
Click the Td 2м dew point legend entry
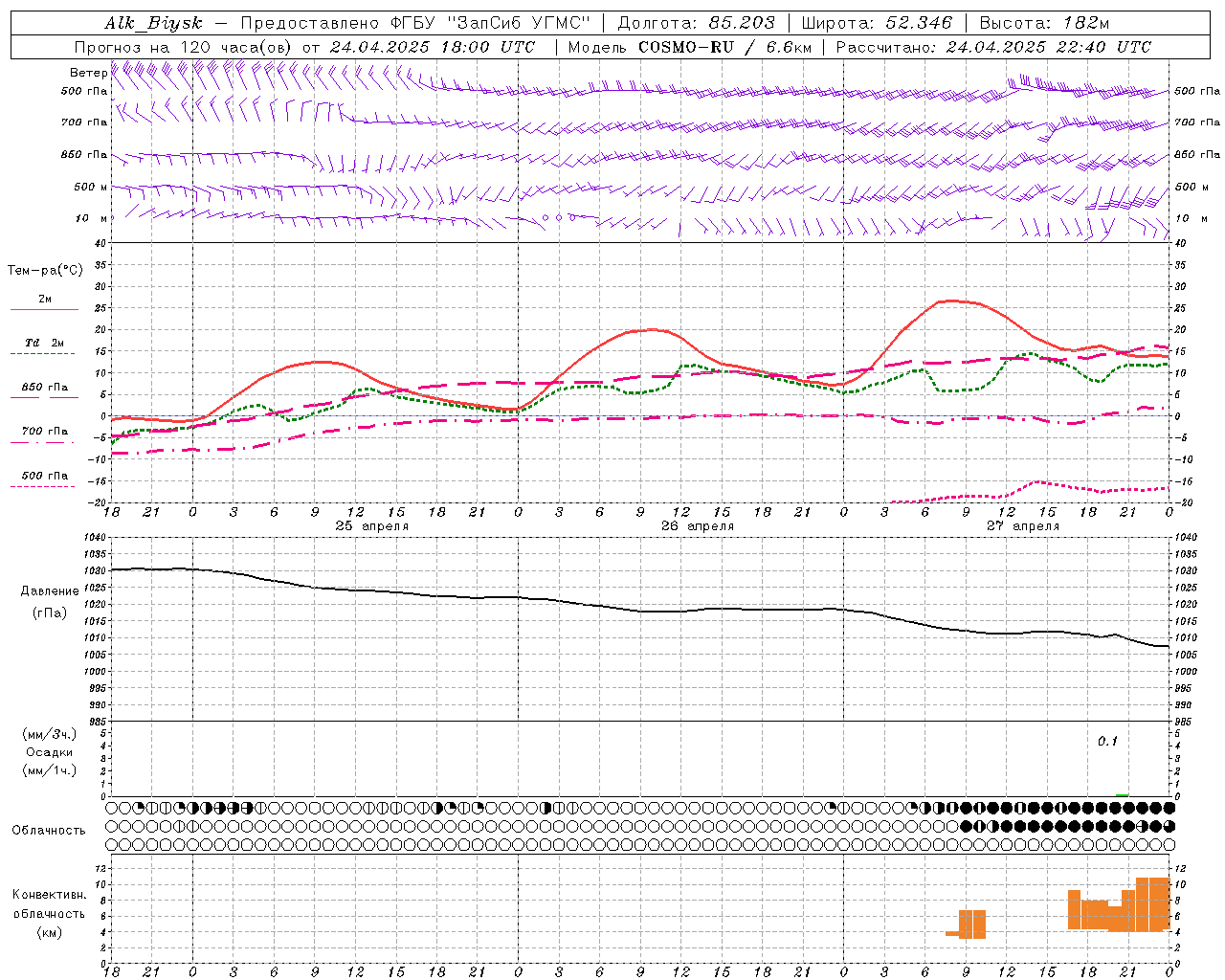pyautogui.click(x=45, y=343)
